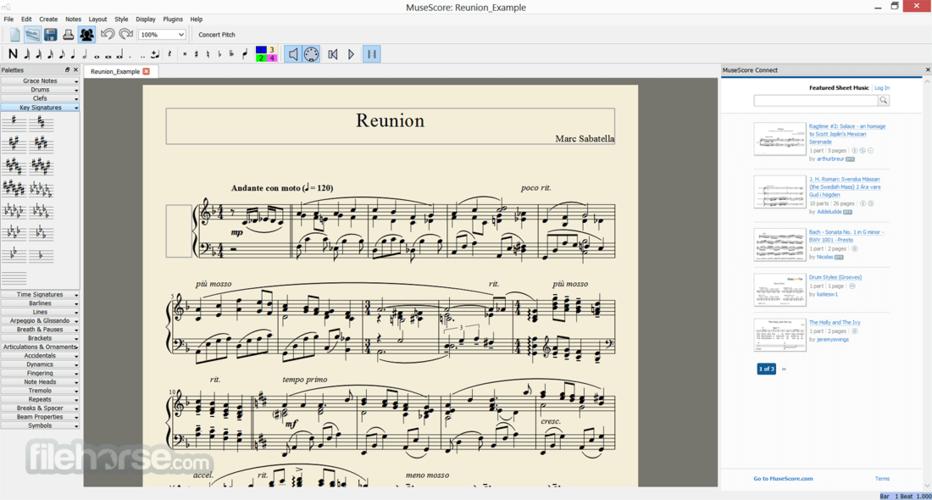Viewport: 932px width, 500px height.
Task: Expand the Articulations & Ornaments palette
Action: coord(40,347)
